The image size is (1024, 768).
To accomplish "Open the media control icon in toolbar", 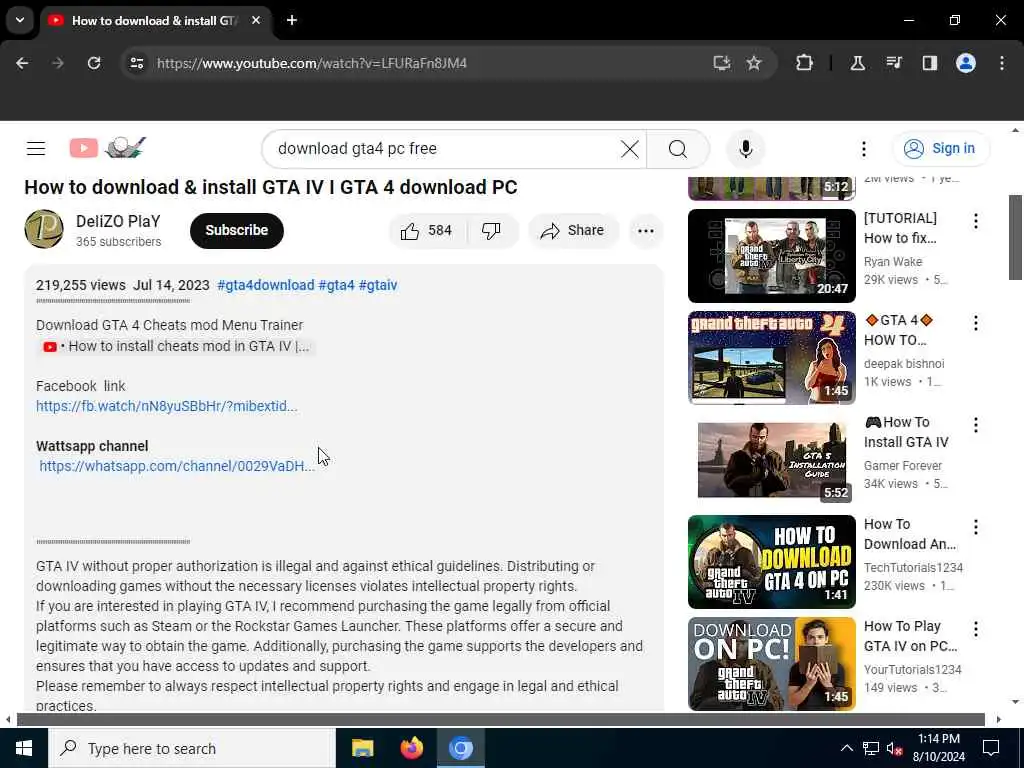I will point(893,63).
